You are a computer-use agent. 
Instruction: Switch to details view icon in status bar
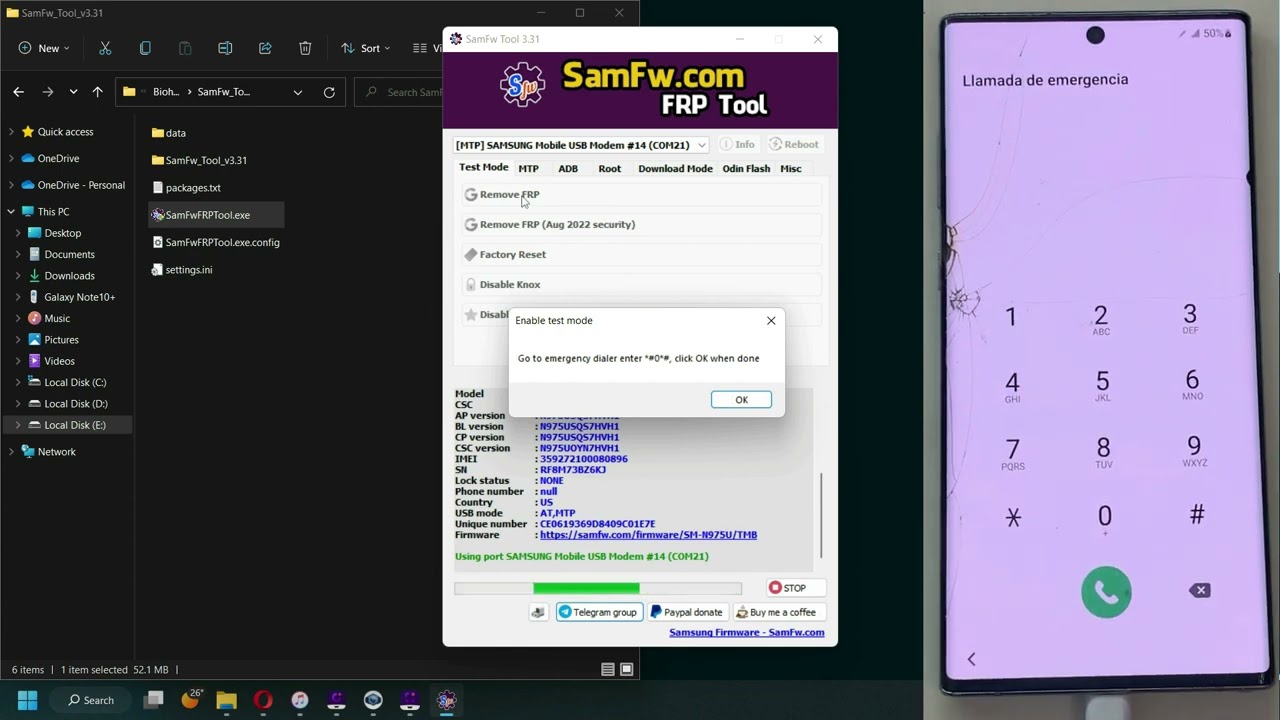pyautogui.click(x=607, y=670)
